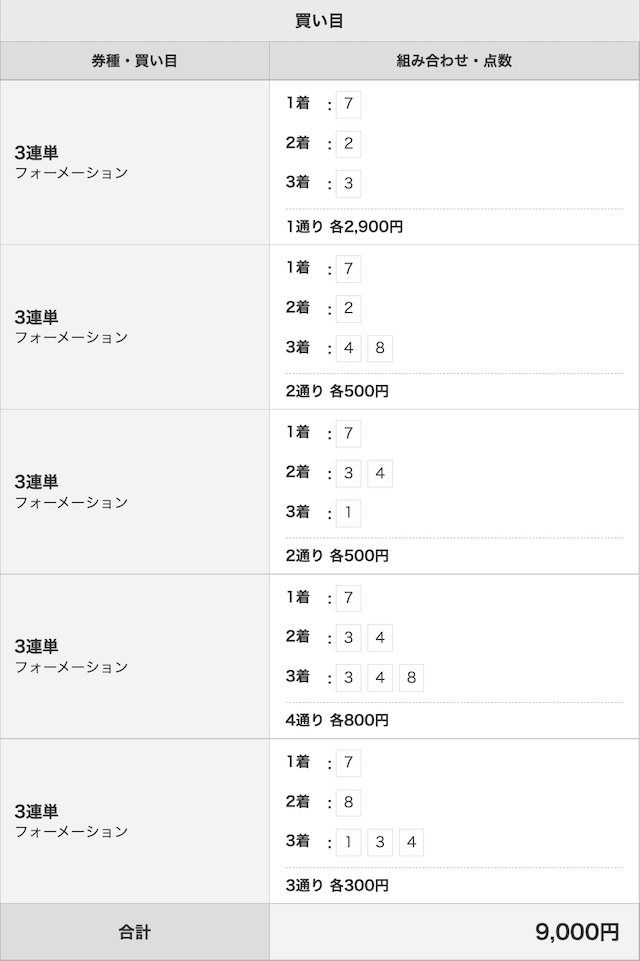This screenshot has width=640, height=961.
Task: Click number 7 box in the first bet's 1着 row
Action: [348, 104]
